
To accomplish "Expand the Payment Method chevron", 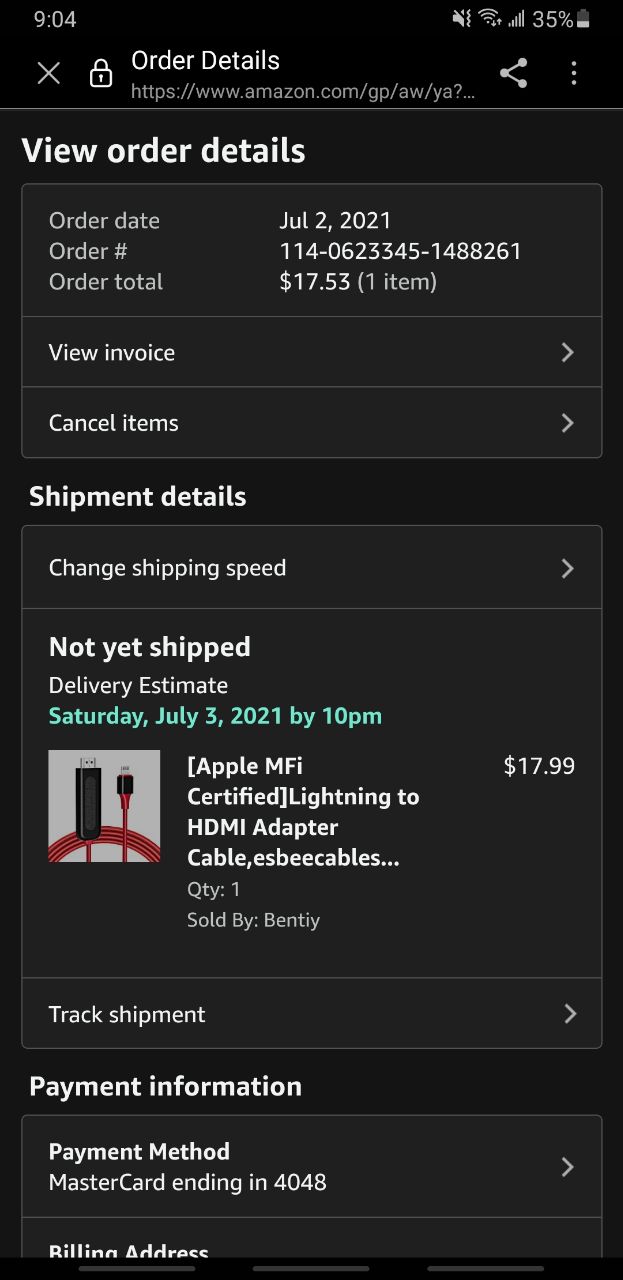I will pyautogui.click(x=567, y=1167).
